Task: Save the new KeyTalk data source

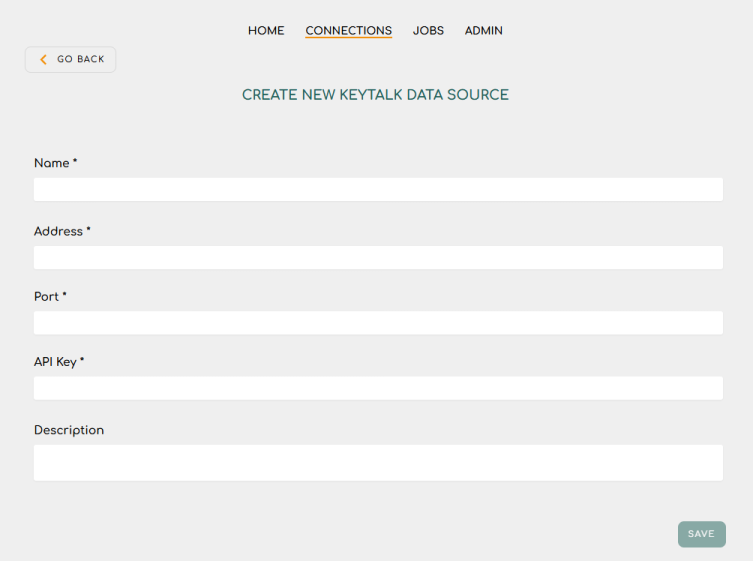Action: point(701,534)
